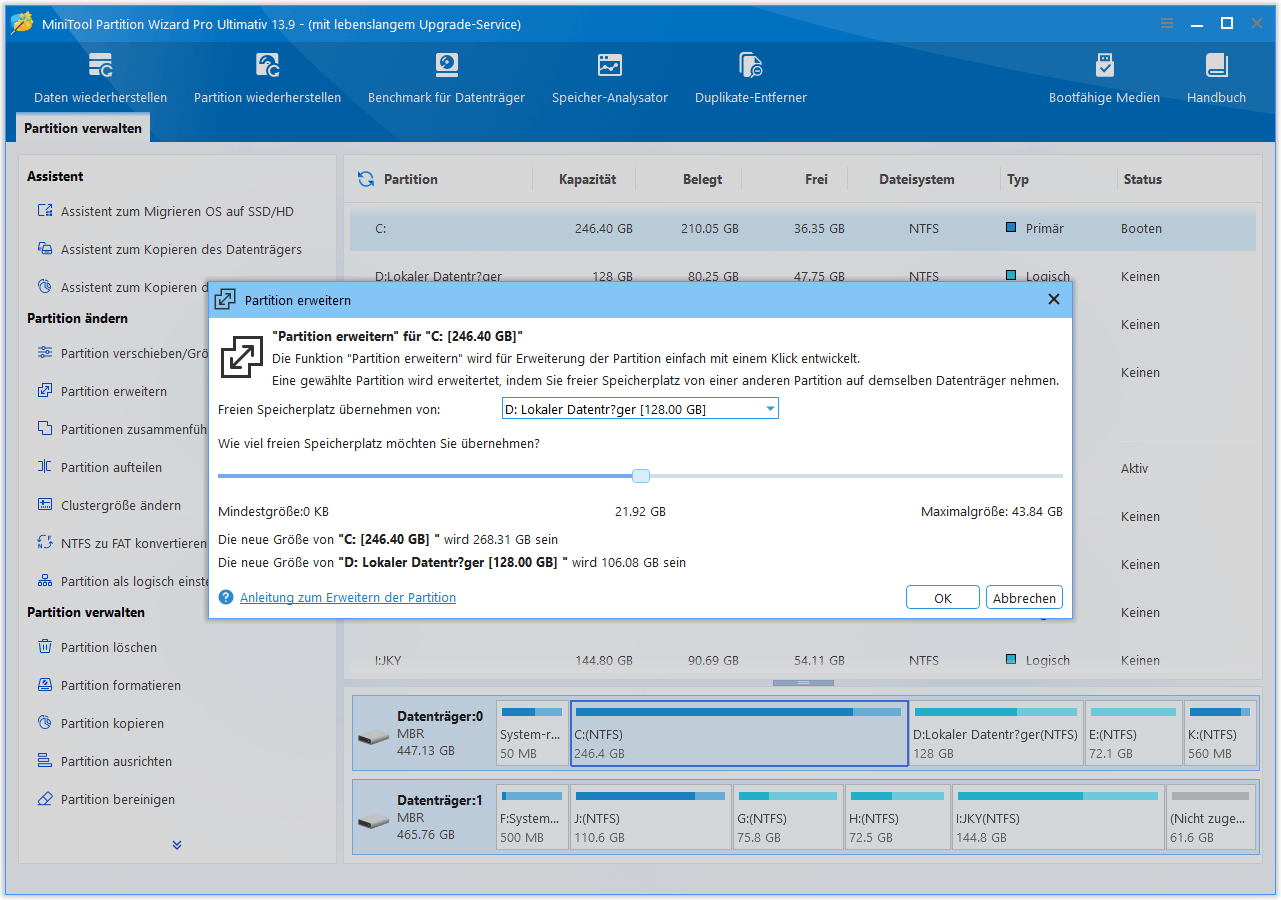Select the I:JKY partition row
1281x900 pixels.
(x=802, y=661)
